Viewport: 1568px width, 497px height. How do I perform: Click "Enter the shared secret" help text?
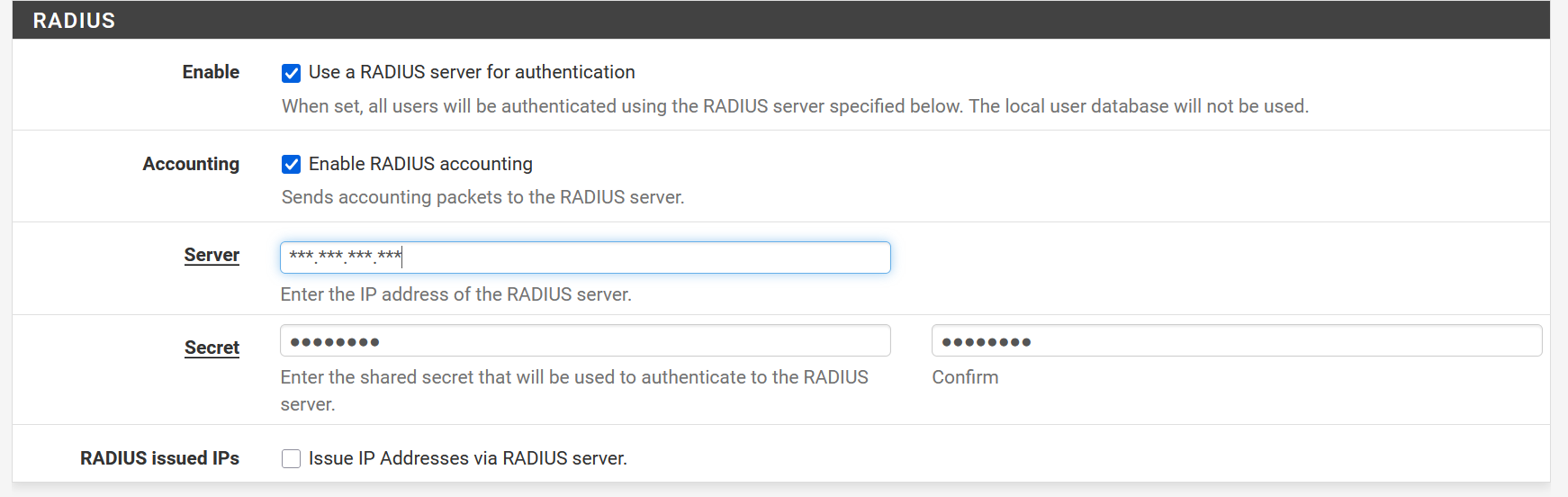click(x=573, y=377)
